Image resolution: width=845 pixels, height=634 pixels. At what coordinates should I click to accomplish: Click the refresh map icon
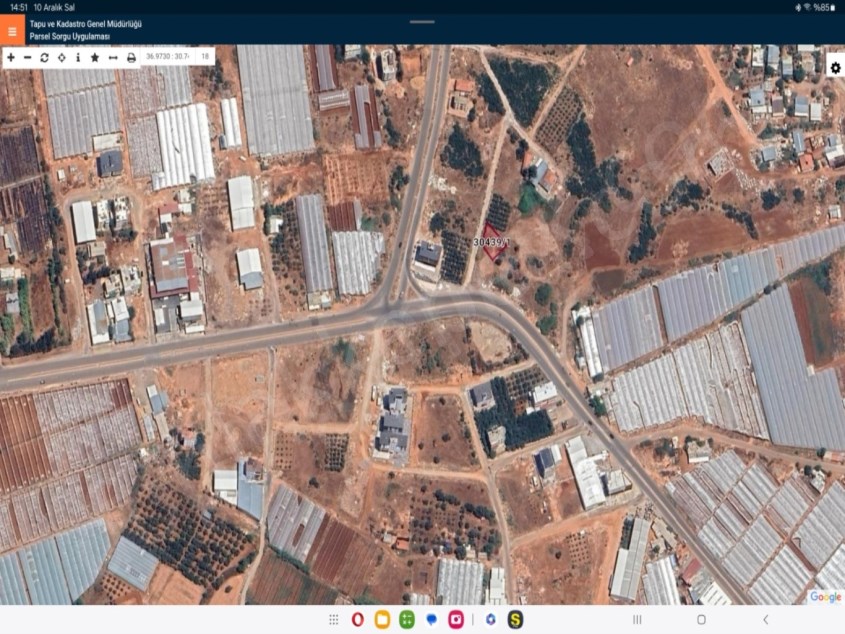tap(45, 57)
